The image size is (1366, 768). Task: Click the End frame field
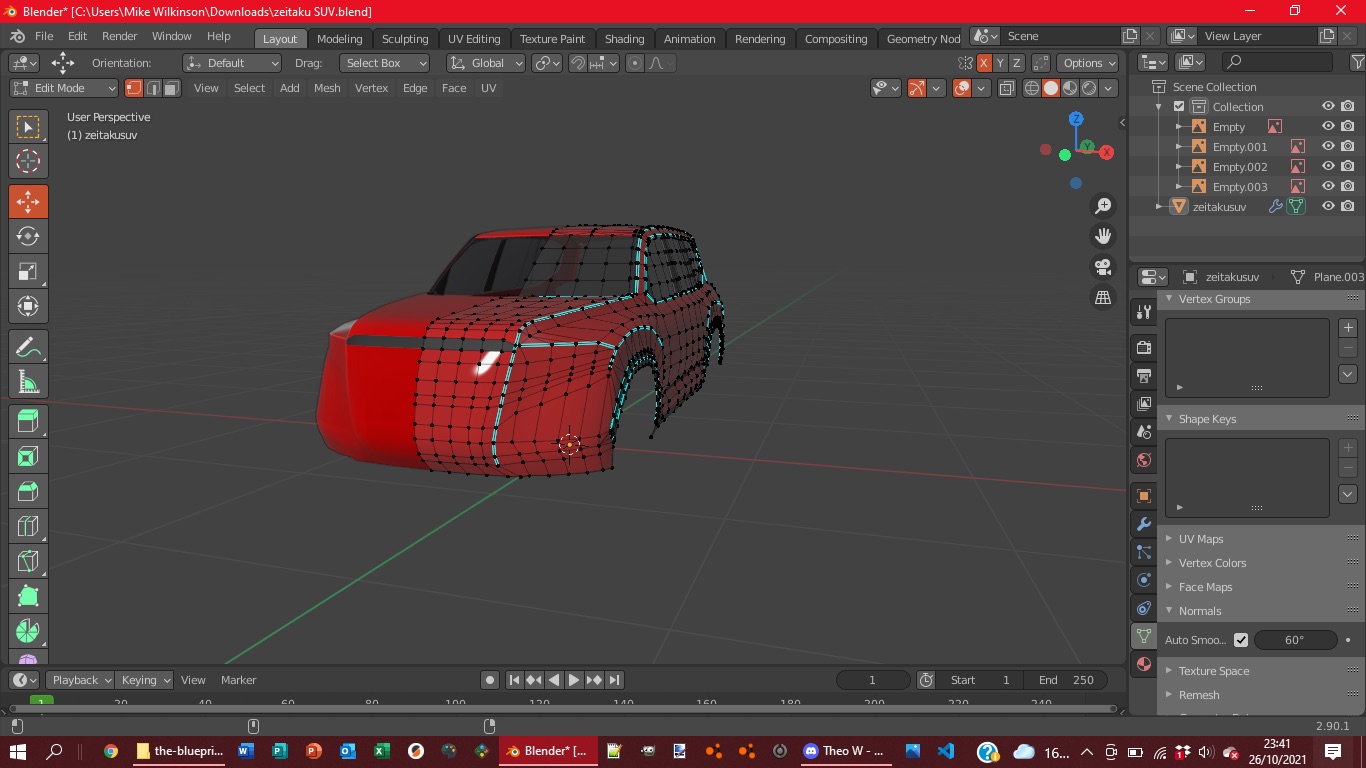[1066, 680]
